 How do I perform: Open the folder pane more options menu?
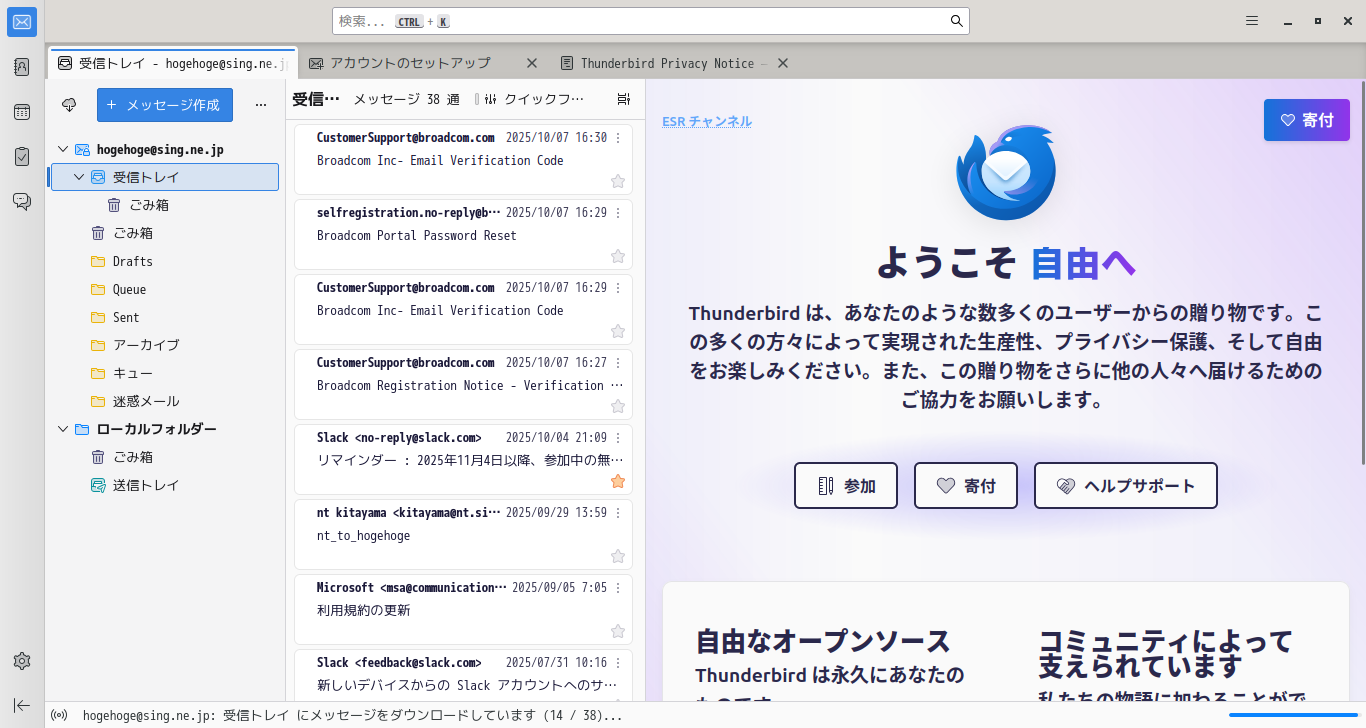[x=261, y=104]
